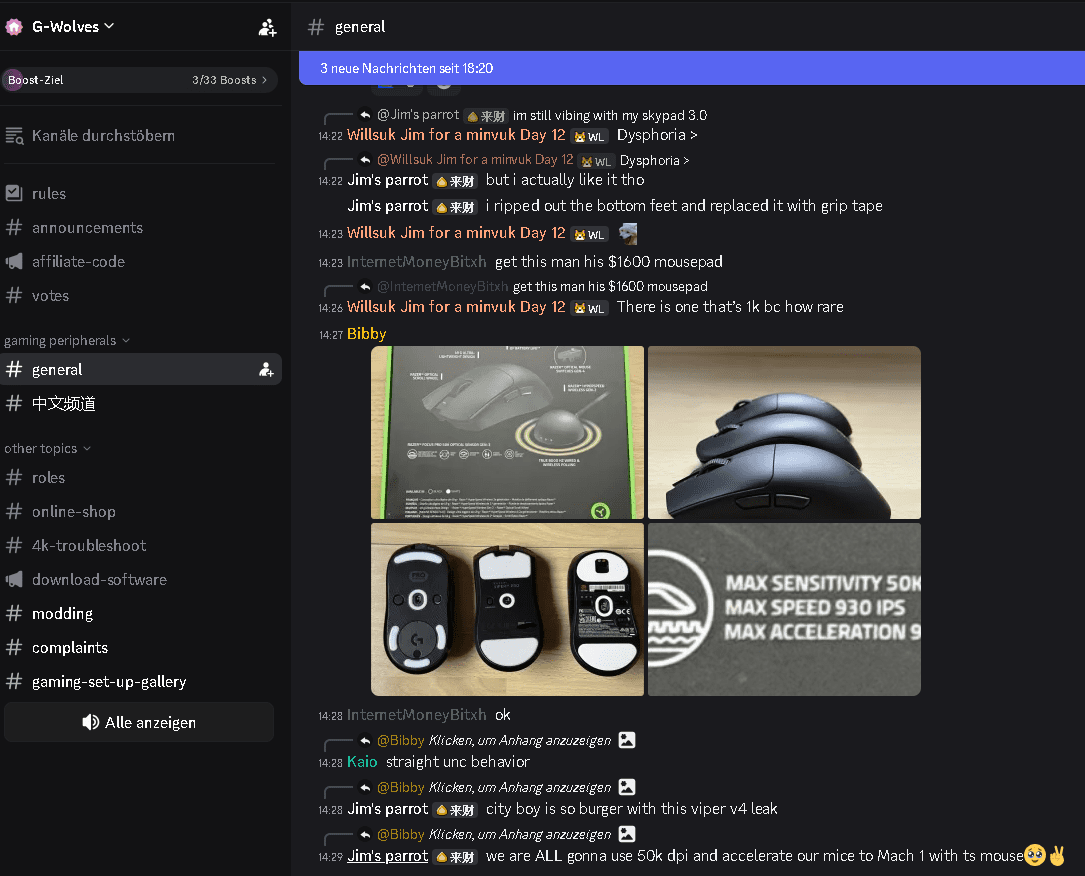Click the 来财 tag on the 14:22 'but i actually like it tho' message
The width and height of the screenshot is (1085, 876).
click(x=455, y=181)
